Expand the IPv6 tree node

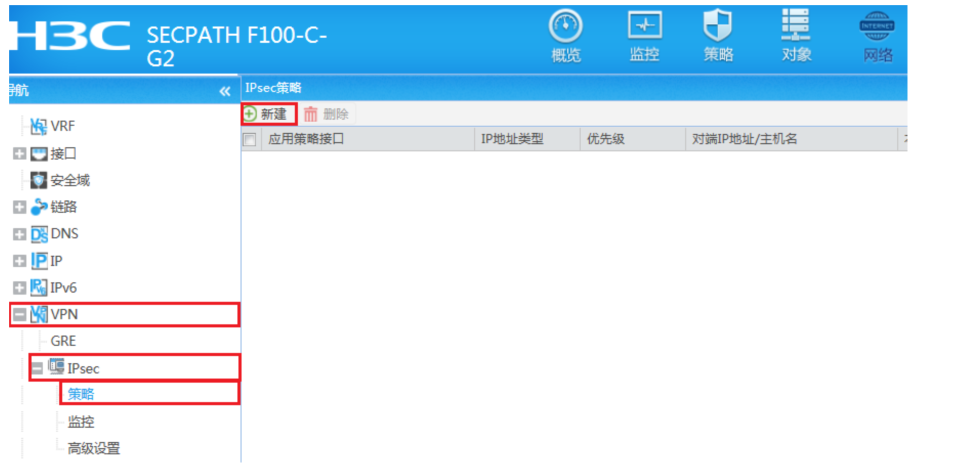[x=20, y=288]
